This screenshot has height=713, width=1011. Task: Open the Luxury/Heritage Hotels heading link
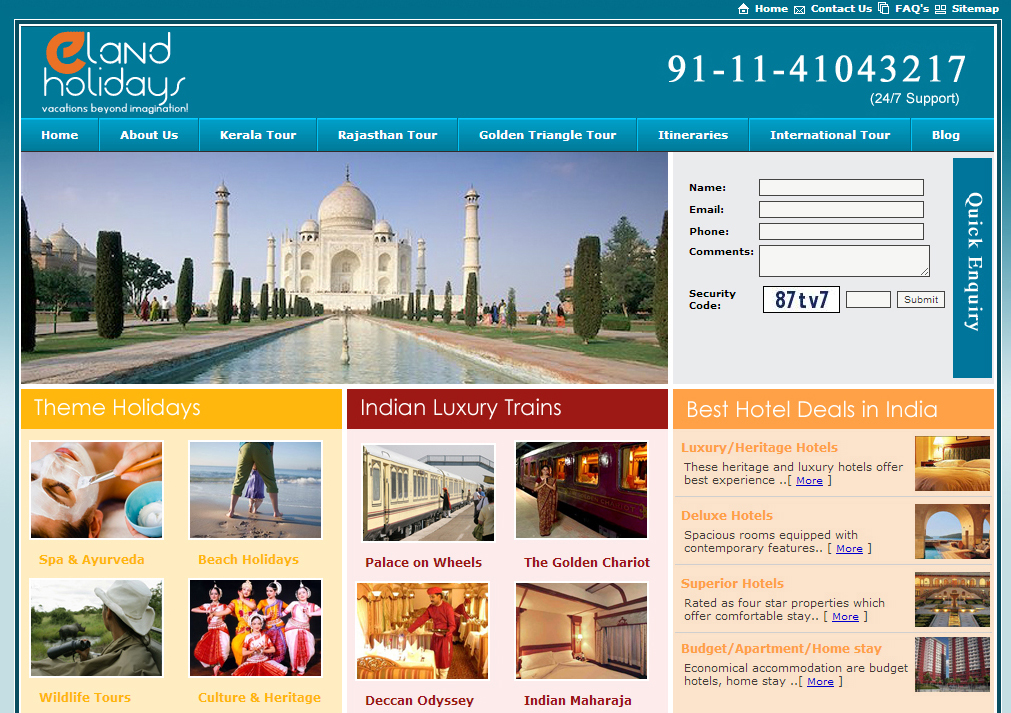tap(759, 448)
